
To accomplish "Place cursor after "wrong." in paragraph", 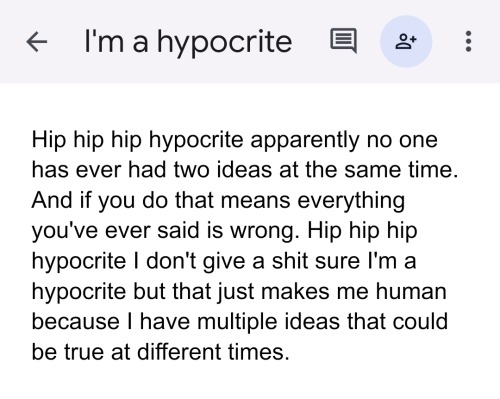I will click(301, 231).
